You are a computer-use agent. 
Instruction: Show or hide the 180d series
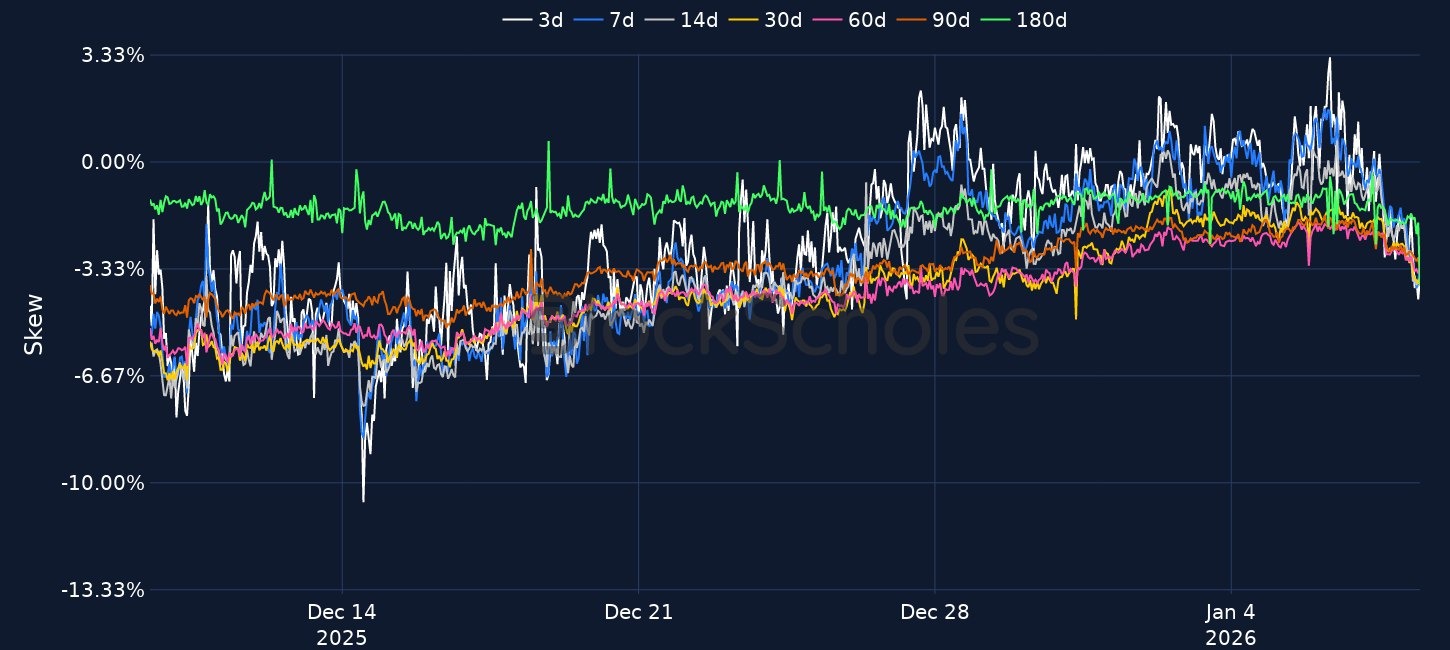click(x=1024, y=19)
